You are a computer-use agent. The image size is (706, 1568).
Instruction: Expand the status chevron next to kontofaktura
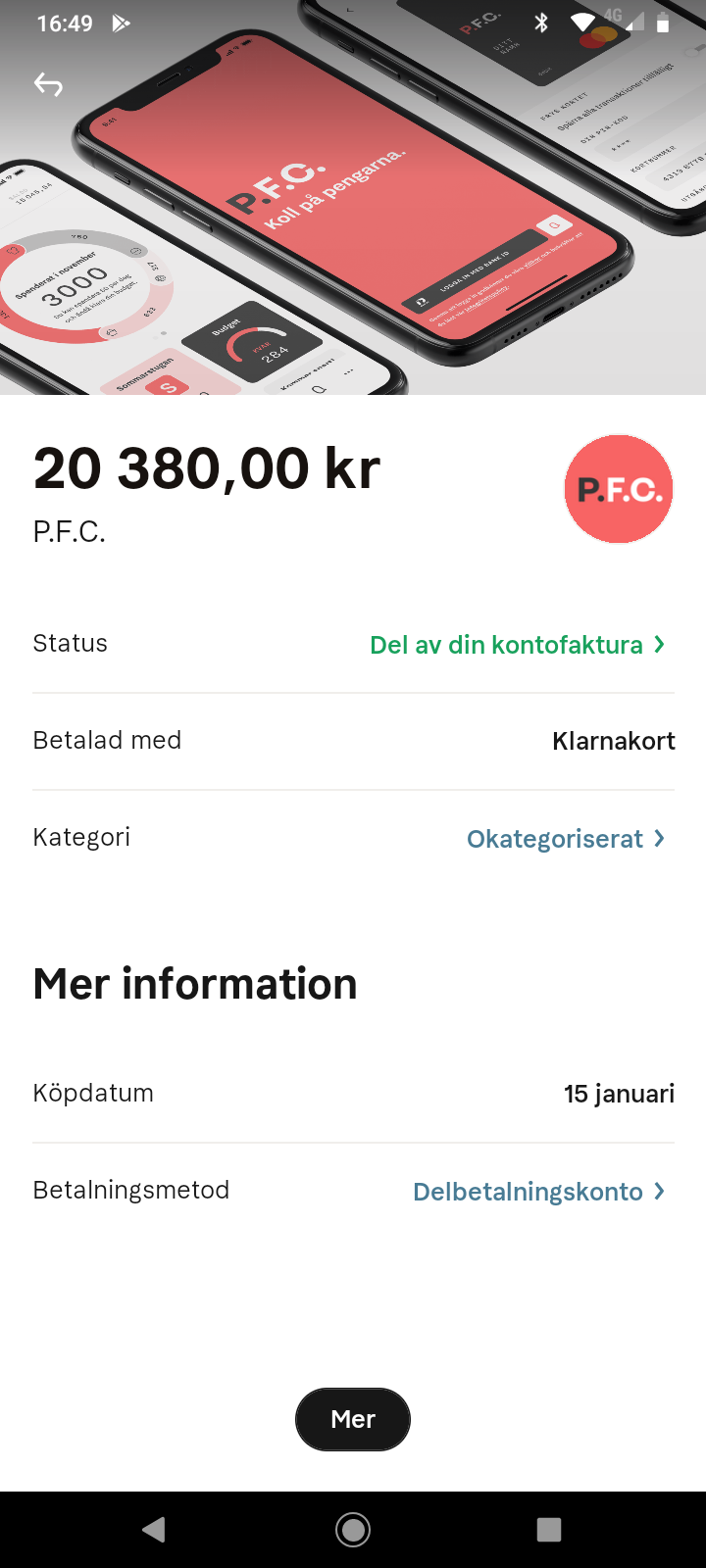[660, 644]
